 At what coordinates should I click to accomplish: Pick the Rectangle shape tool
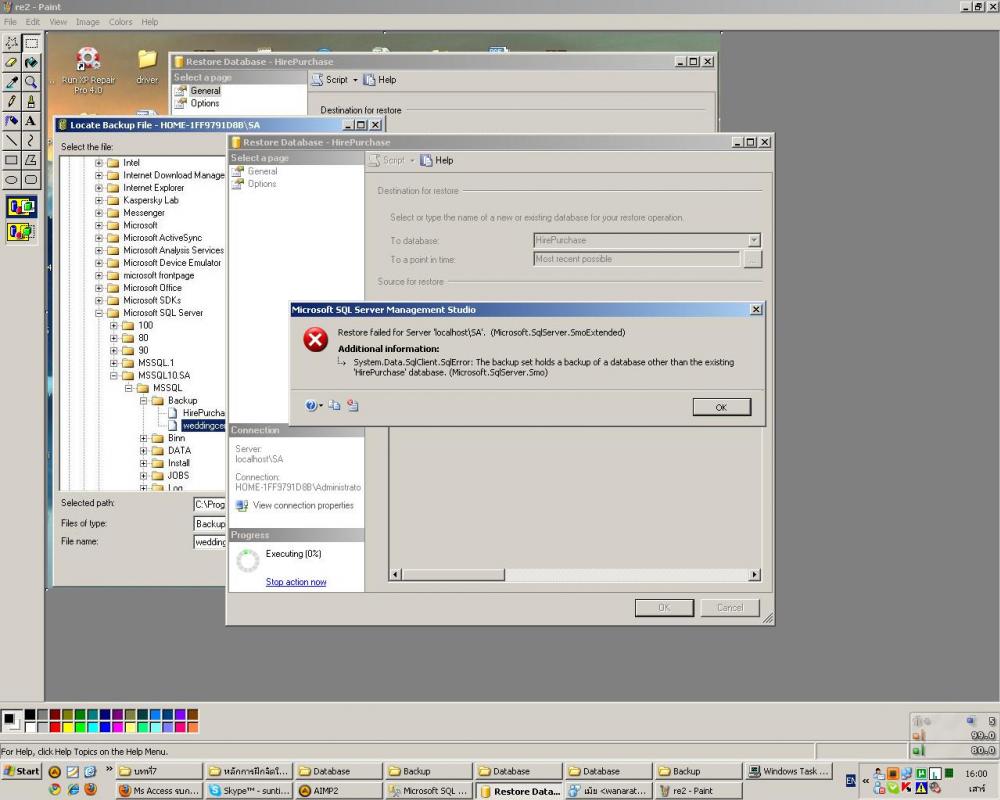11,160
